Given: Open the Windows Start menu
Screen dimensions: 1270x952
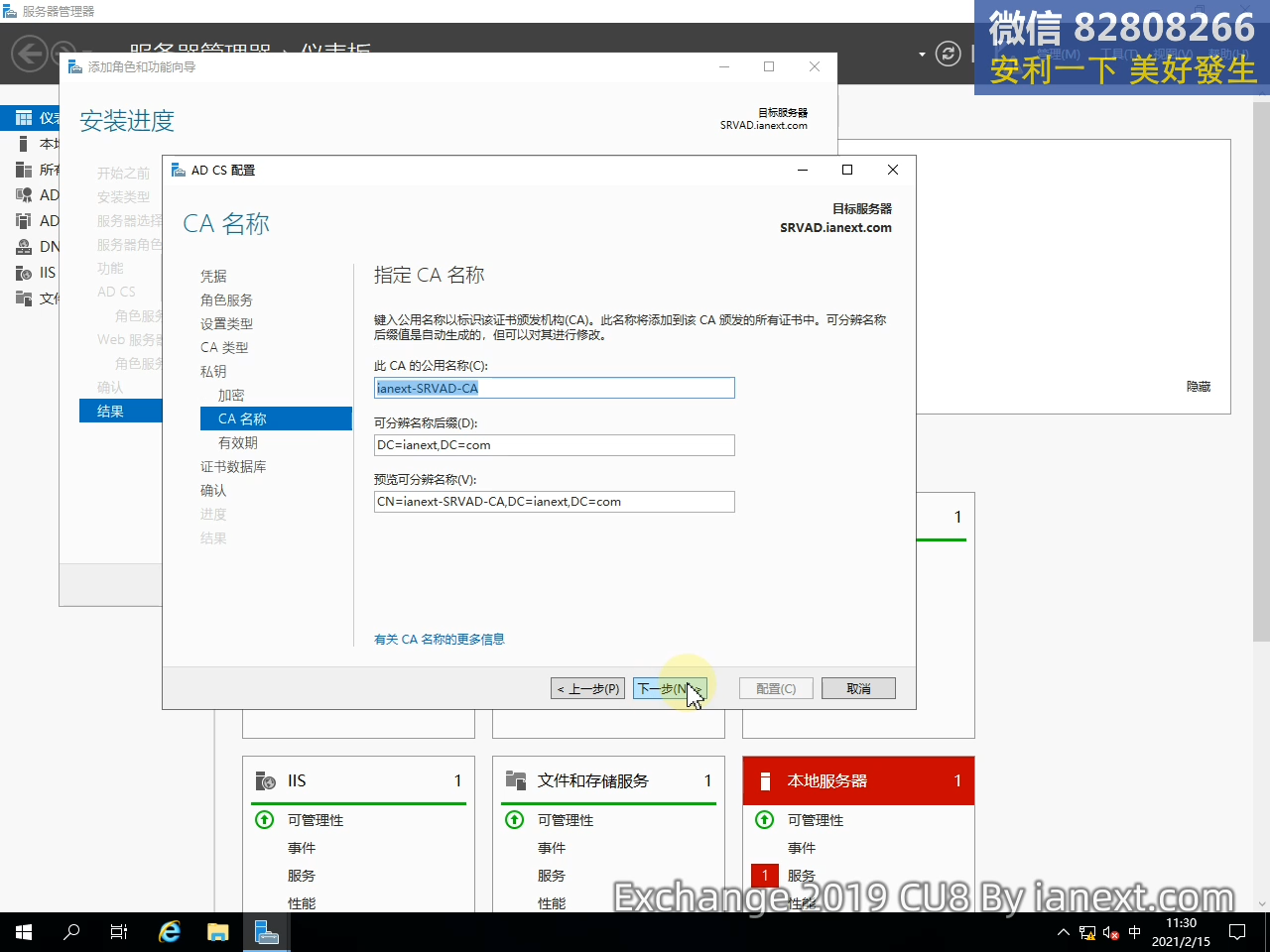Looking at the screenshot, I should coord(24,932).
